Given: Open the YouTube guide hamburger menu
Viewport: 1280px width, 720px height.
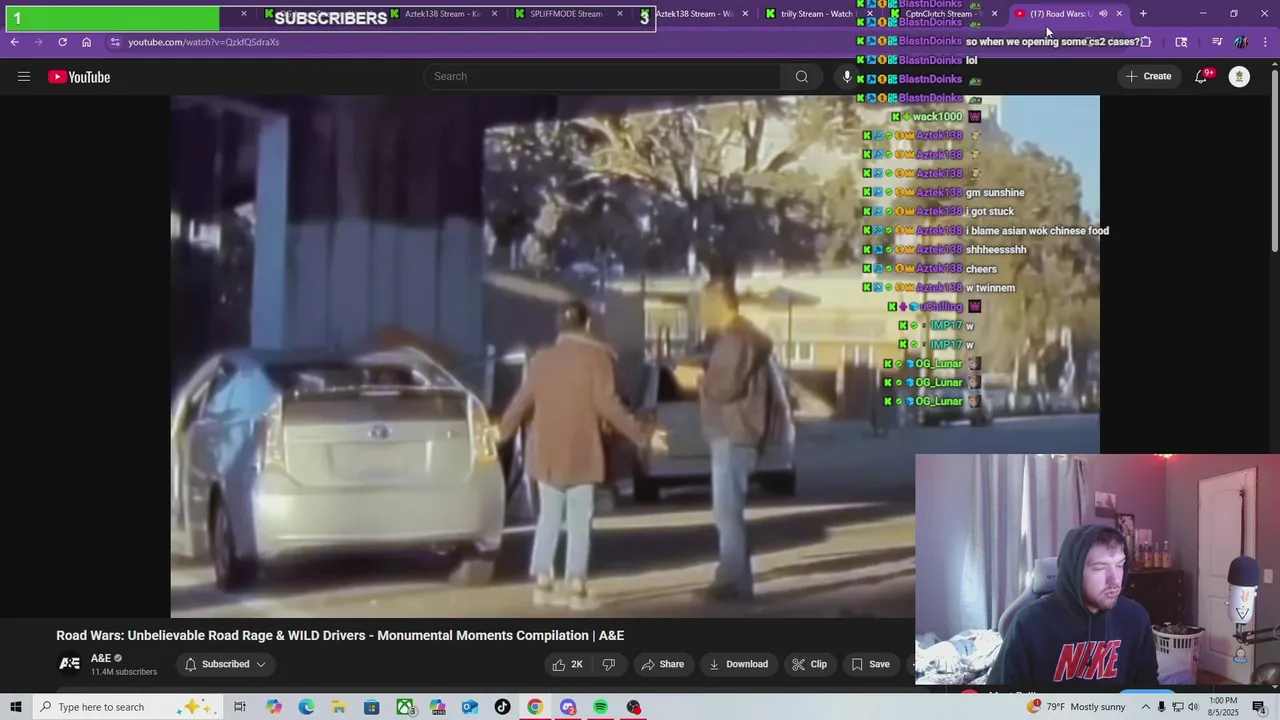Looking at the screenshot, I should (24, 77).
